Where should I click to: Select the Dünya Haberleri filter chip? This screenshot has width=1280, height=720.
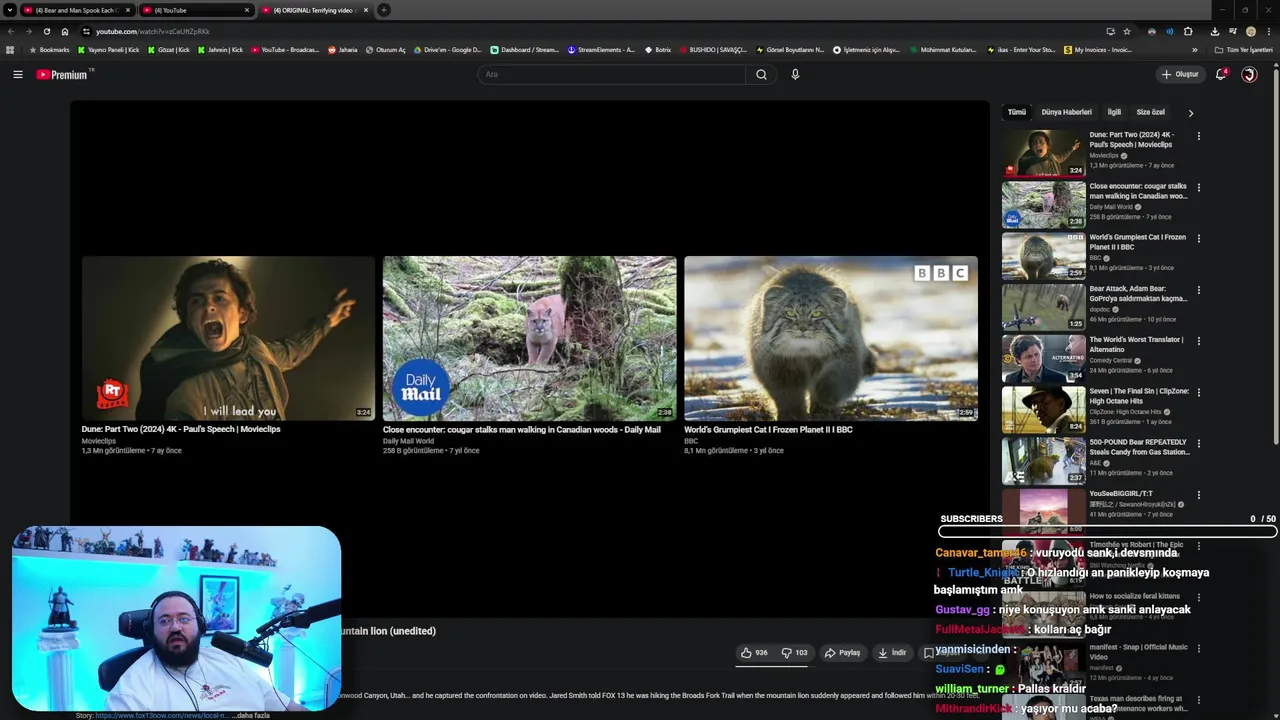(x=1066, y=112)
